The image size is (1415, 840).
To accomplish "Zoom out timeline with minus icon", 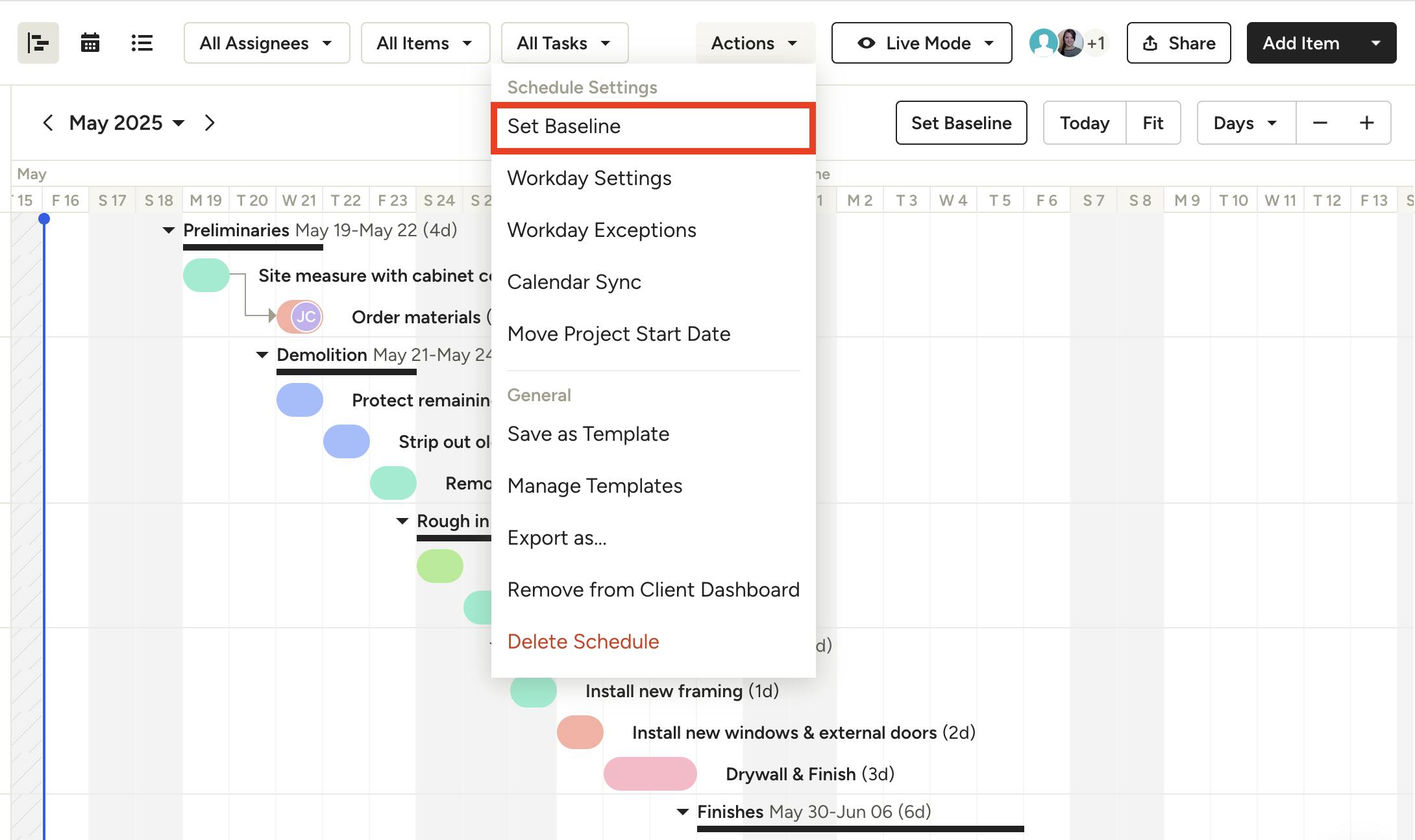I will (1320, 123).
